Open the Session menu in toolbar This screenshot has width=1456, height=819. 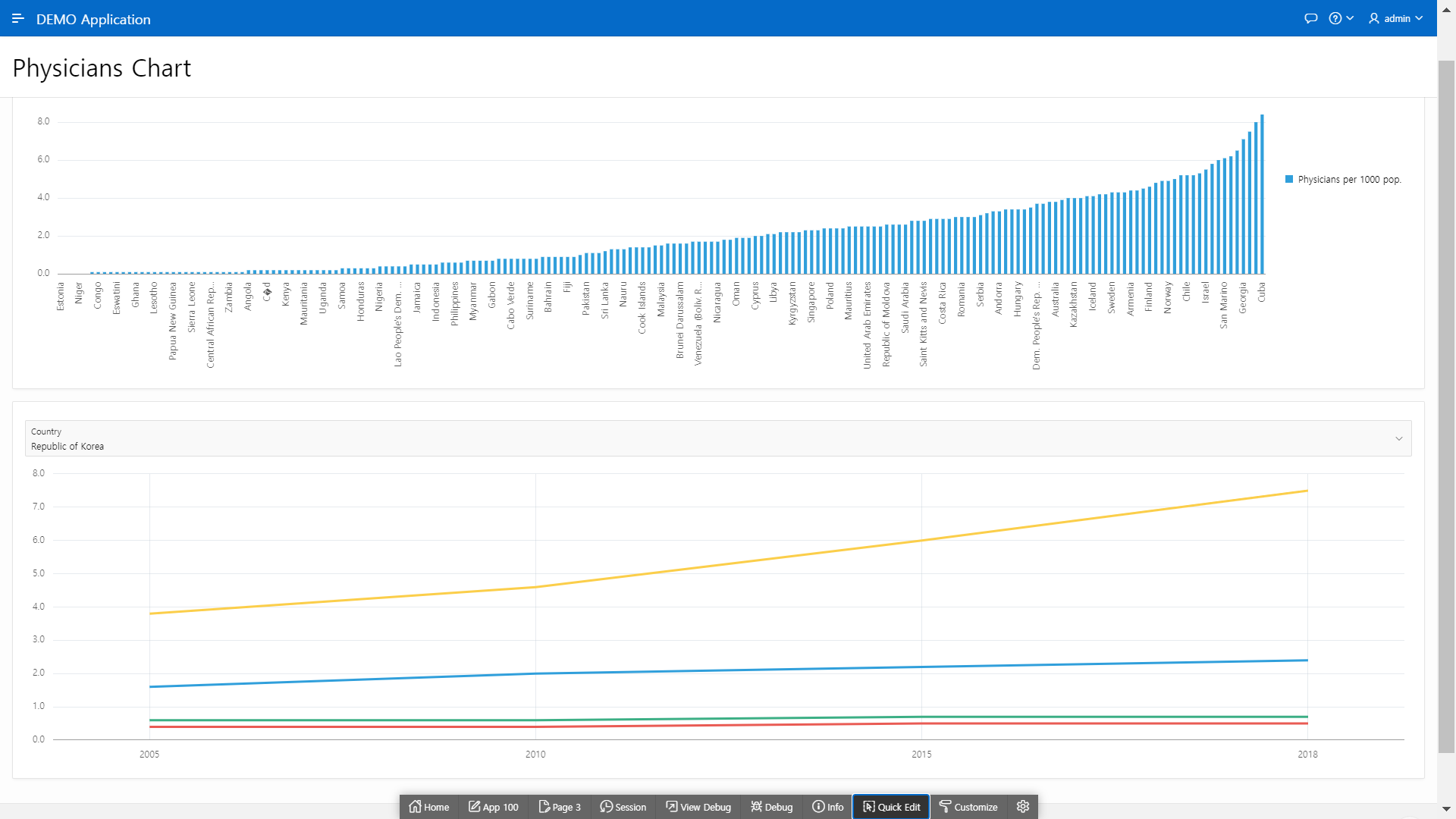(x=623, y=807)
